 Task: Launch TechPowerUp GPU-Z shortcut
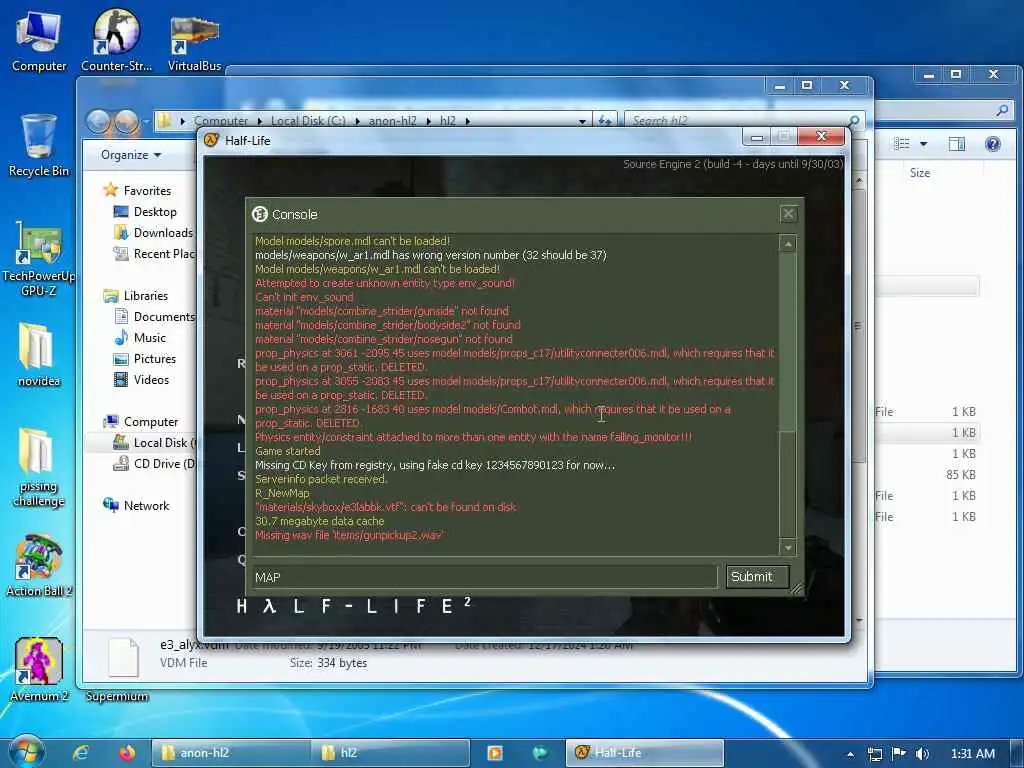[x=39, y=260]
